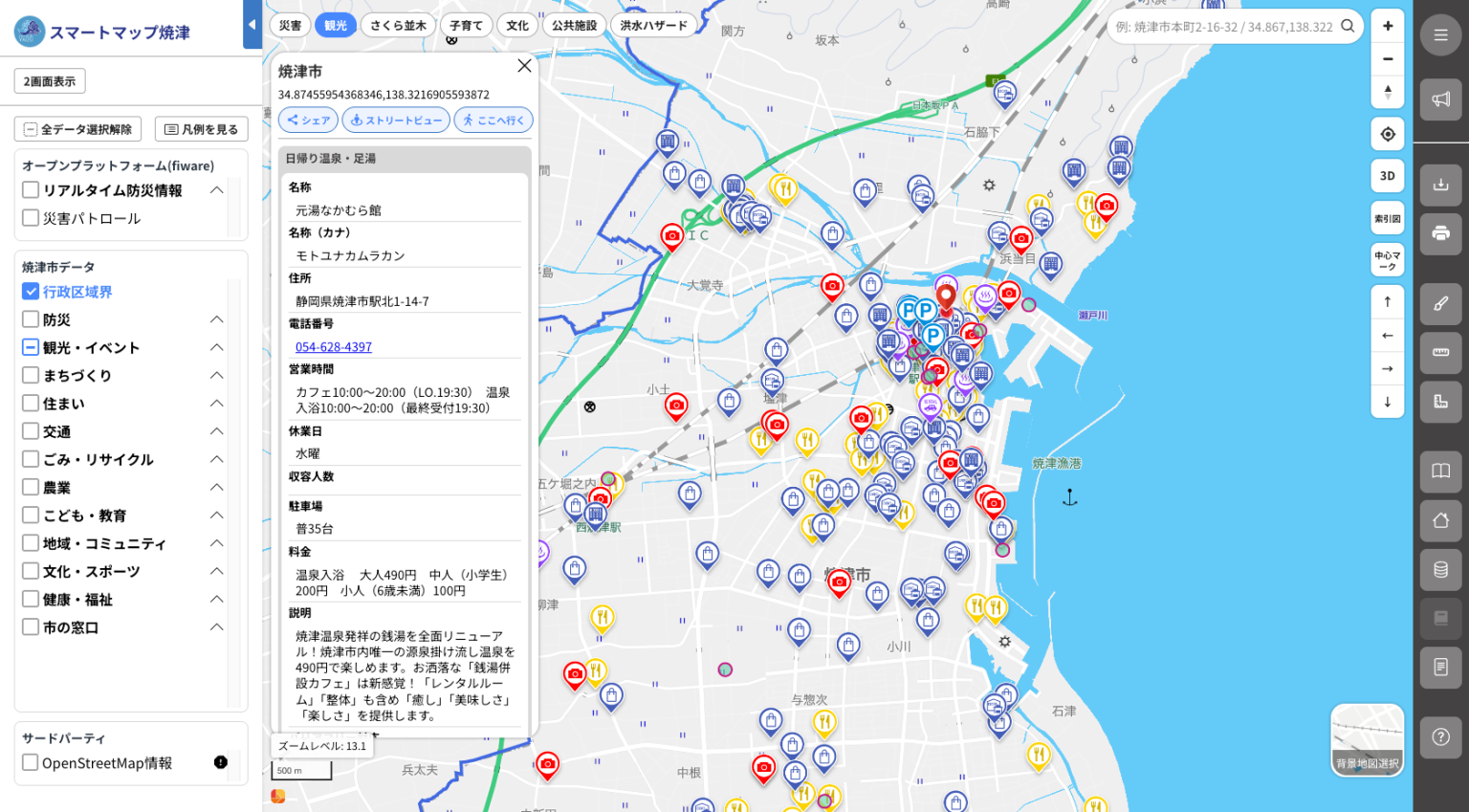Open the print tool in the right sidebar
Viewport: 1469px width, 812px height.
pyautogui.click(x=1440, y=232)
